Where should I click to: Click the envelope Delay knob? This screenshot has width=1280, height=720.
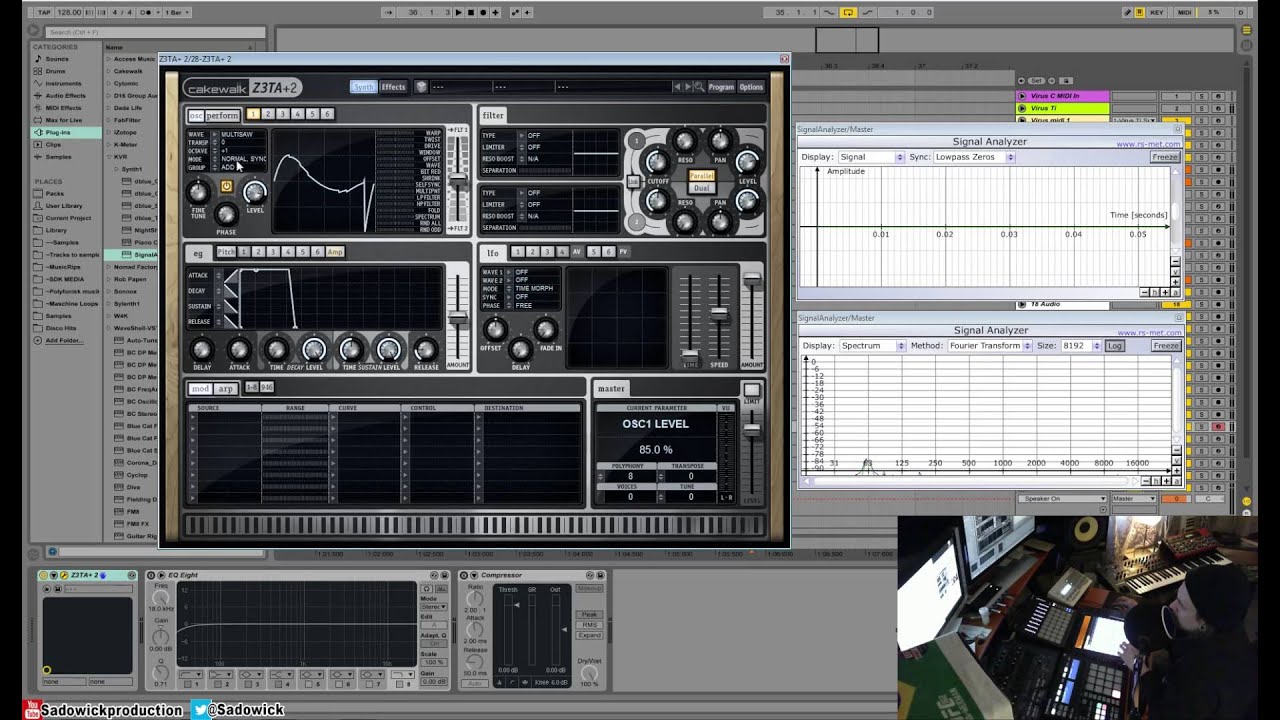tap(201, 349)
